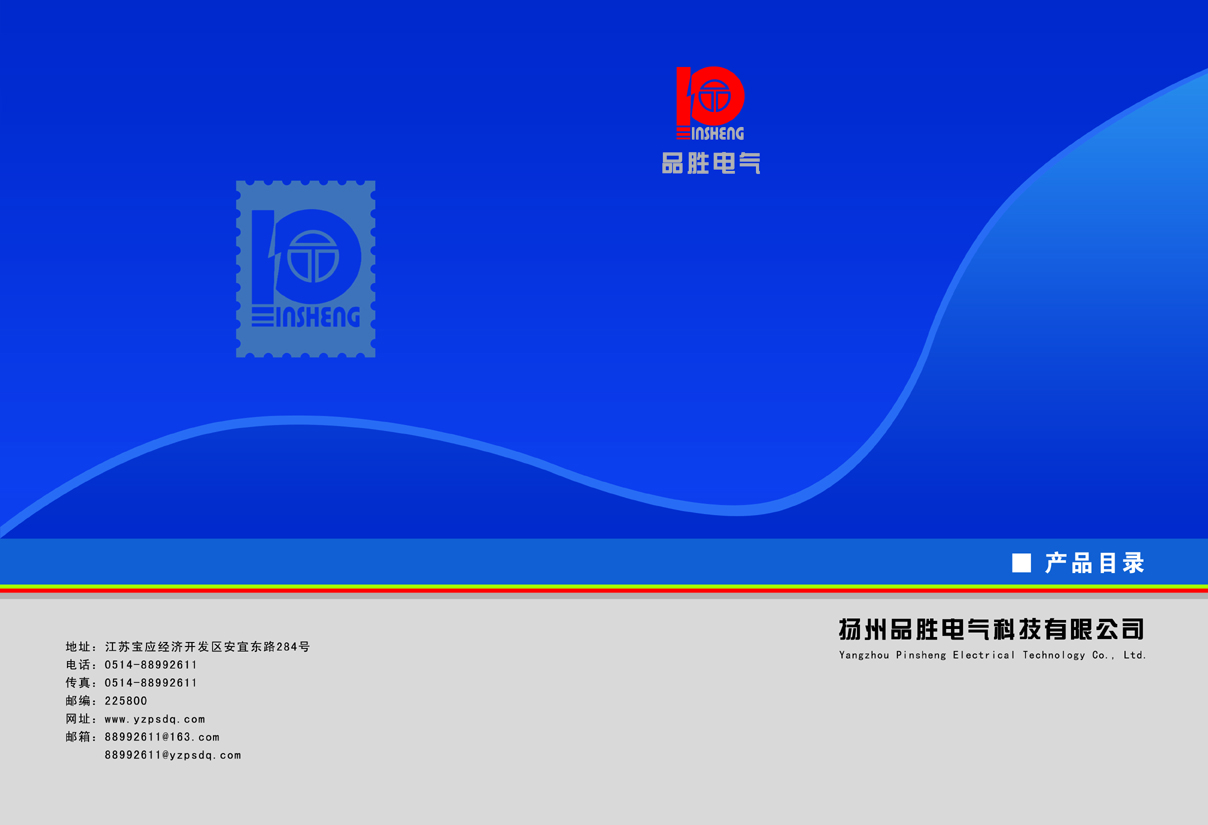Click the white square beside 产品目录

coord(1021,563)
